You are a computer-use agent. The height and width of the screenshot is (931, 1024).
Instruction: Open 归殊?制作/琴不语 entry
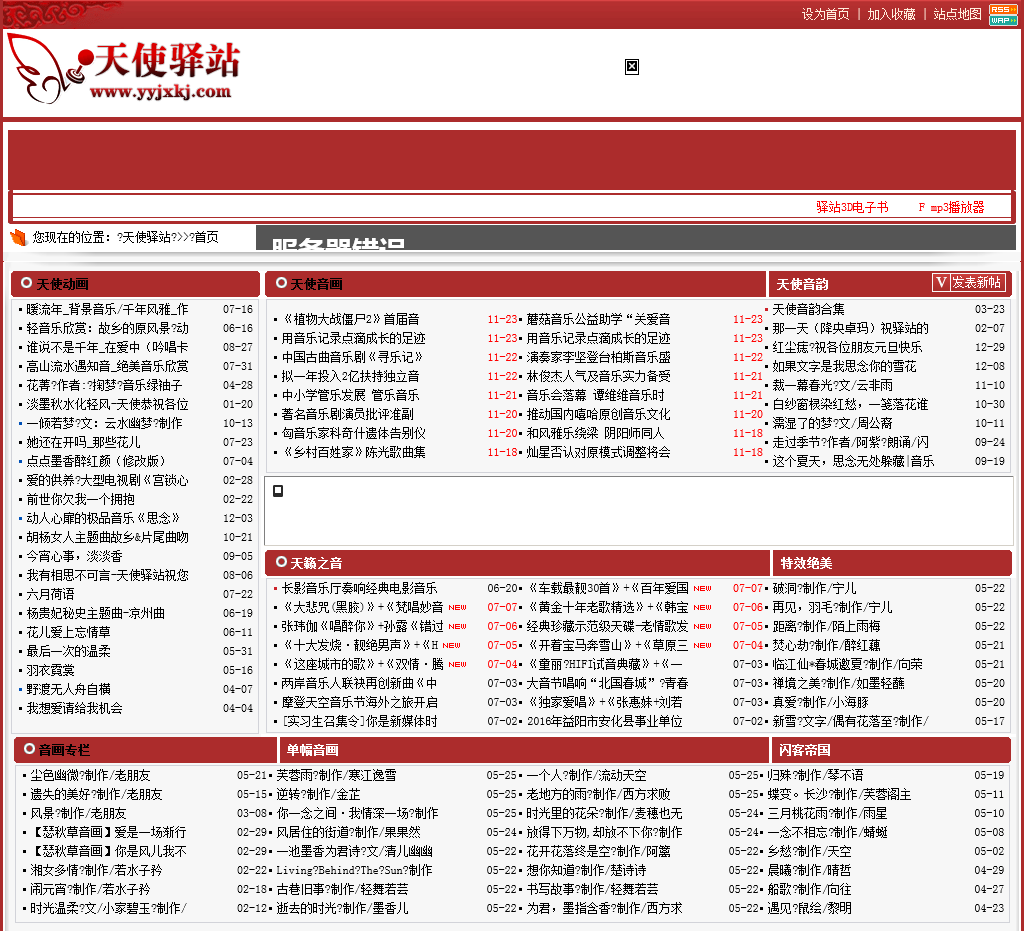click(816, 775)
